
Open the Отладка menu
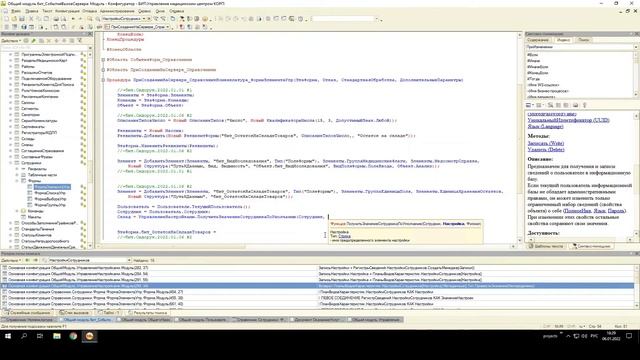[x=89, y=11]
